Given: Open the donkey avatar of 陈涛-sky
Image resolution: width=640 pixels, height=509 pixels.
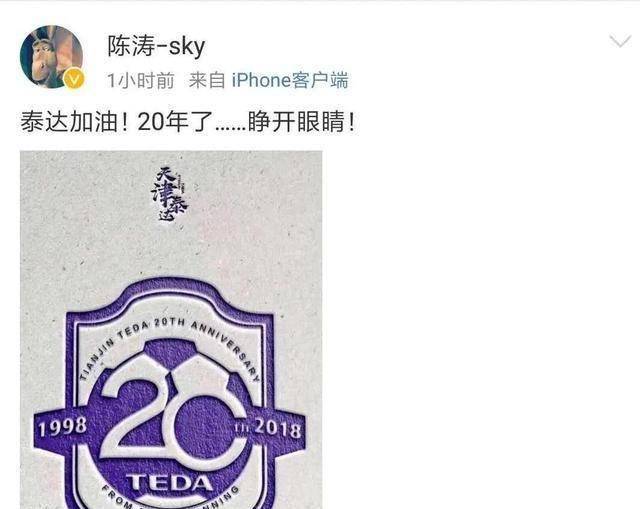Looking at the screenshot, I should click(51, 56).
